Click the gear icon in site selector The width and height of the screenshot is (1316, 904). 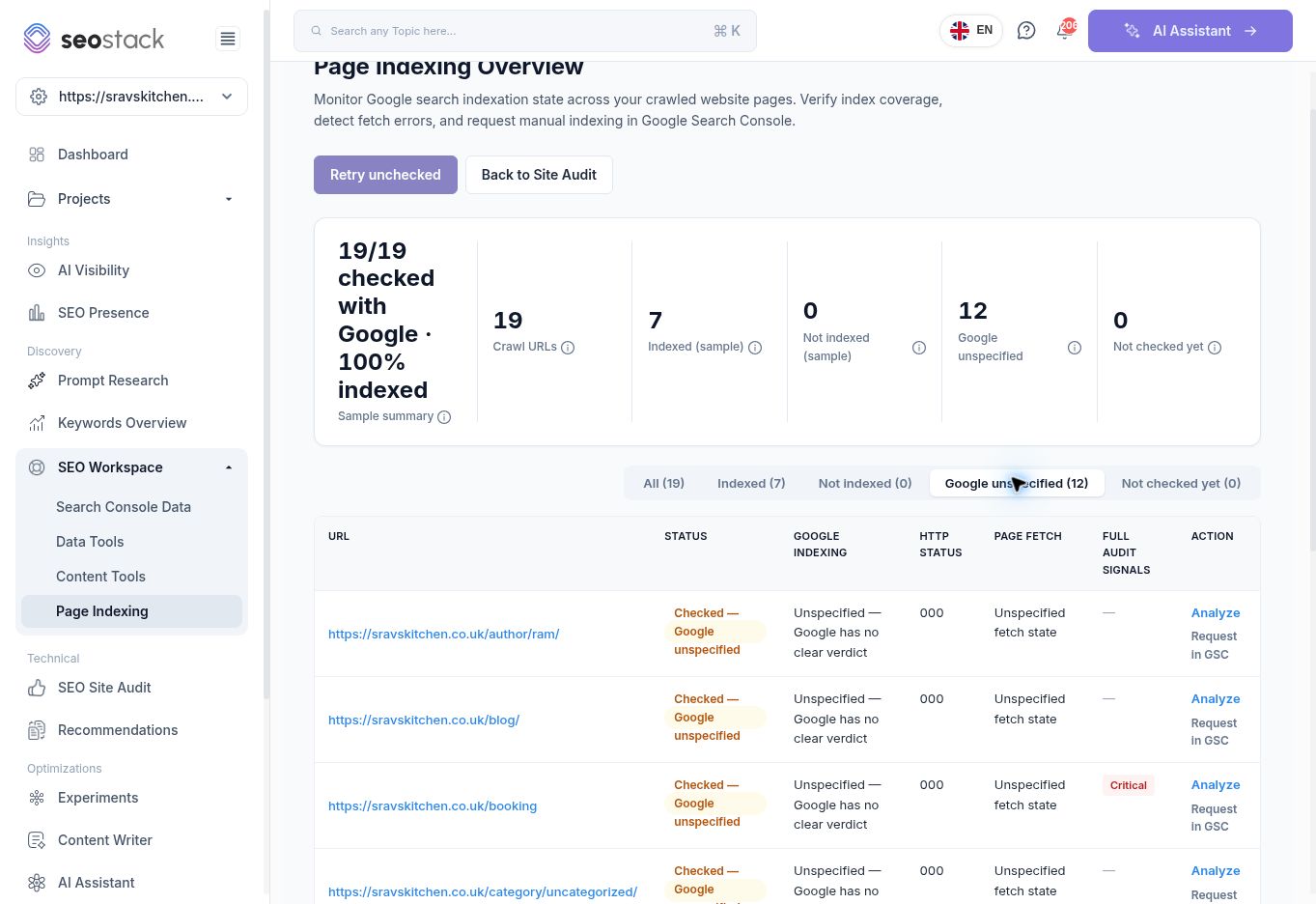(39, 97)
